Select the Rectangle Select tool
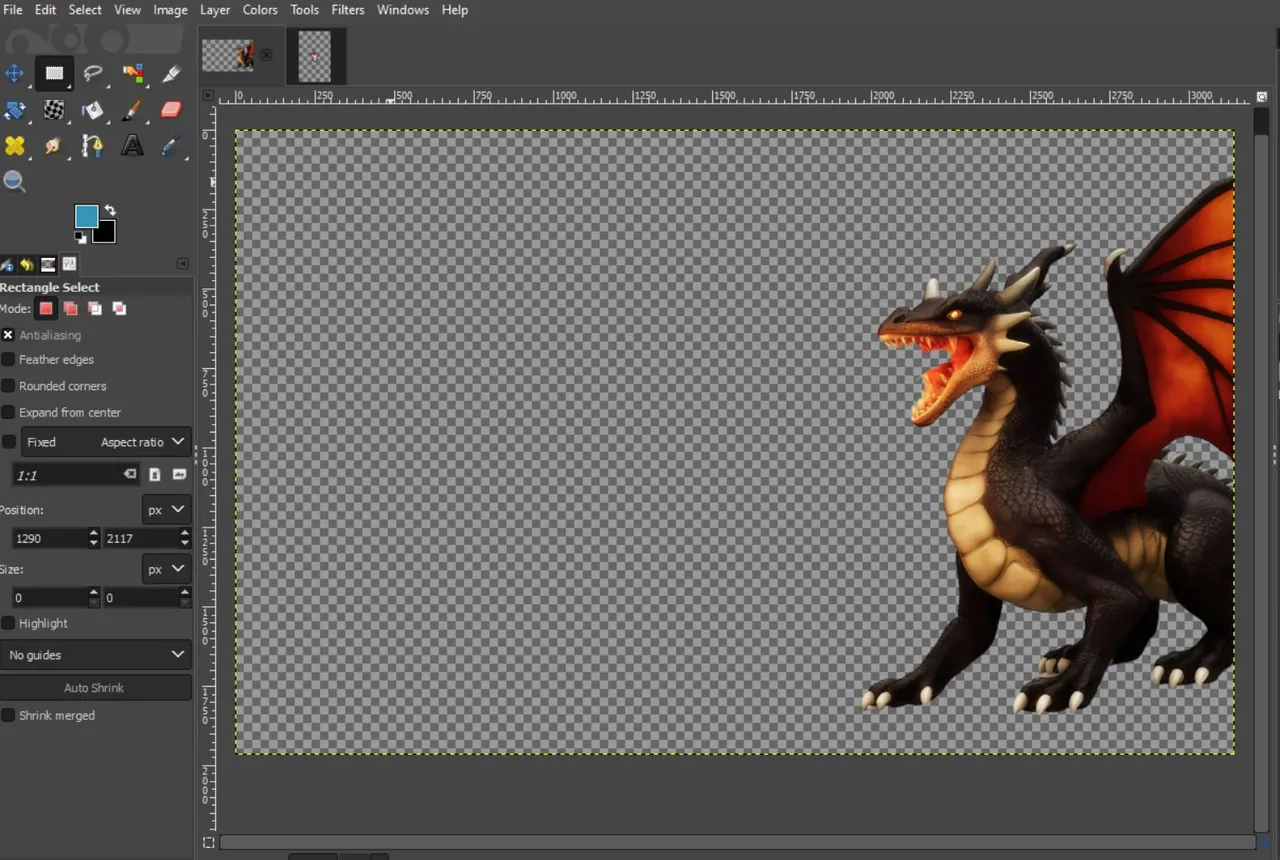The image size is (1280, 860). click(x=54, y=73)
